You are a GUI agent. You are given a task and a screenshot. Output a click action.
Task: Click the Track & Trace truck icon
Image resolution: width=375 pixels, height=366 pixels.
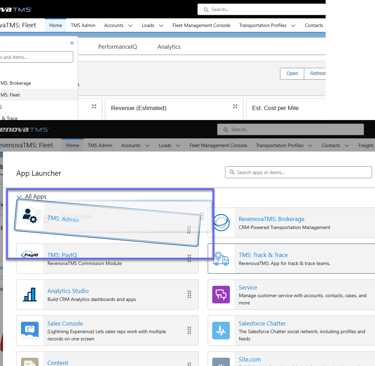click(x=221, y=259)
